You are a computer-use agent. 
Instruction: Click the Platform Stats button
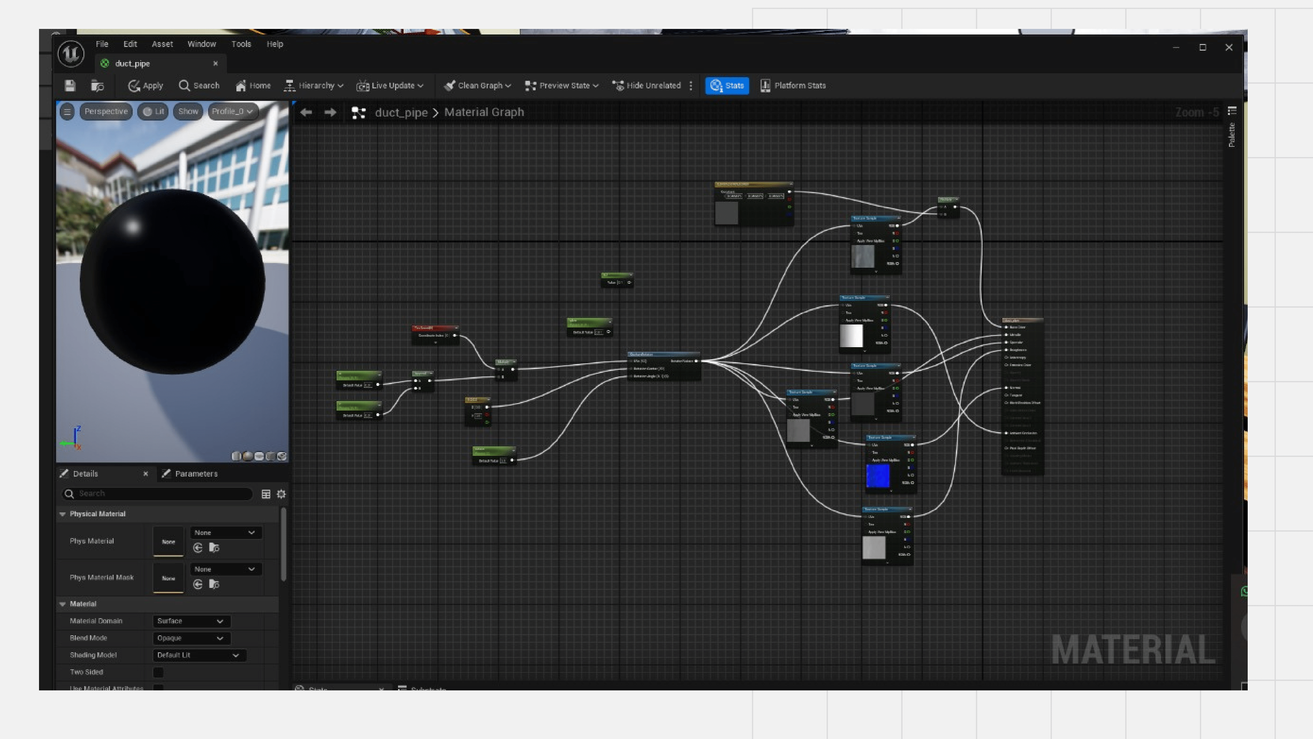793,86
